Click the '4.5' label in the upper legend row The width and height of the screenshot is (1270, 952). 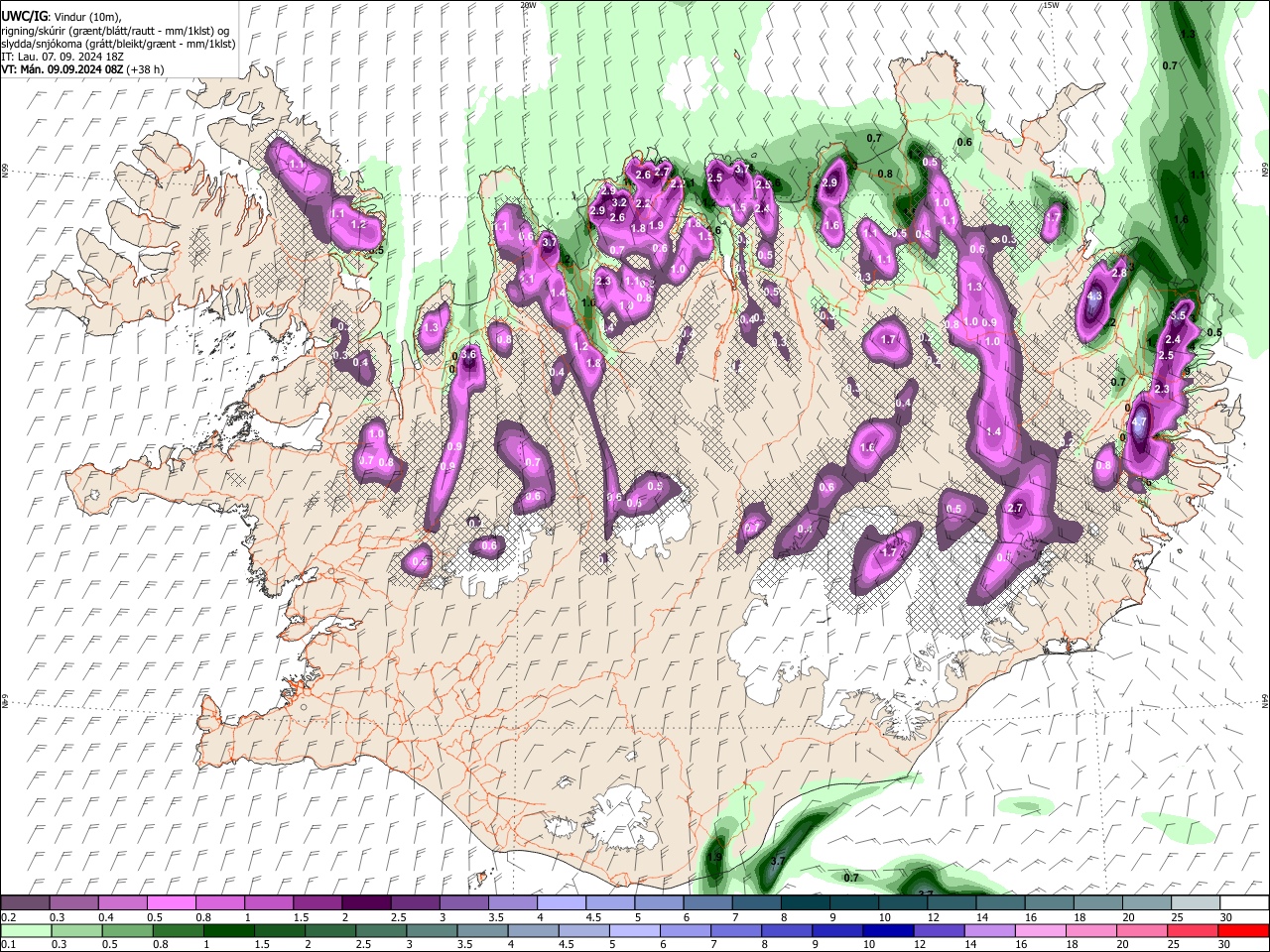593,917
